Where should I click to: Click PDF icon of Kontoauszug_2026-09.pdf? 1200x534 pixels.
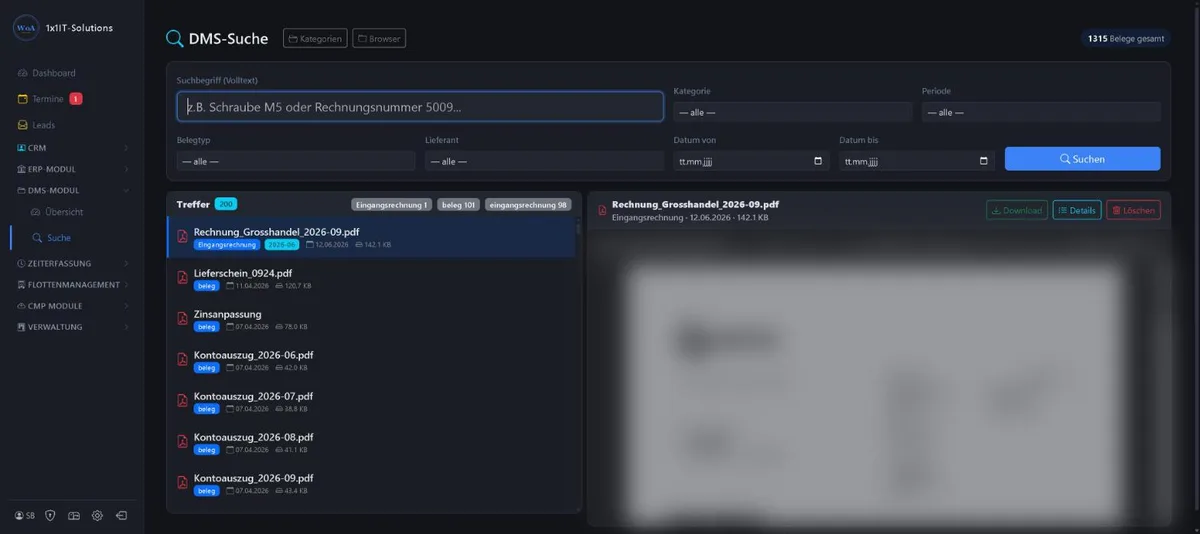tap(182, 483)
